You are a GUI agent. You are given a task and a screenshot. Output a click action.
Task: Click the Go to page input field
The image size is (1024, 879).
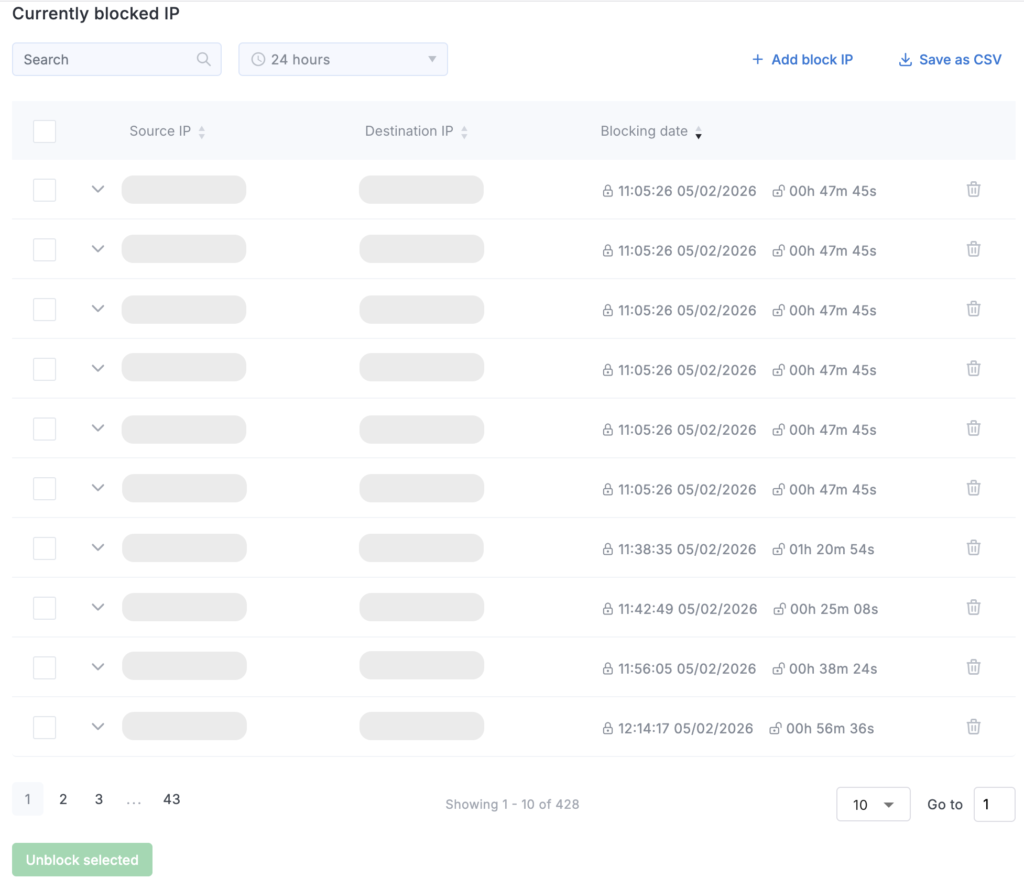click(x=993, y=804)
